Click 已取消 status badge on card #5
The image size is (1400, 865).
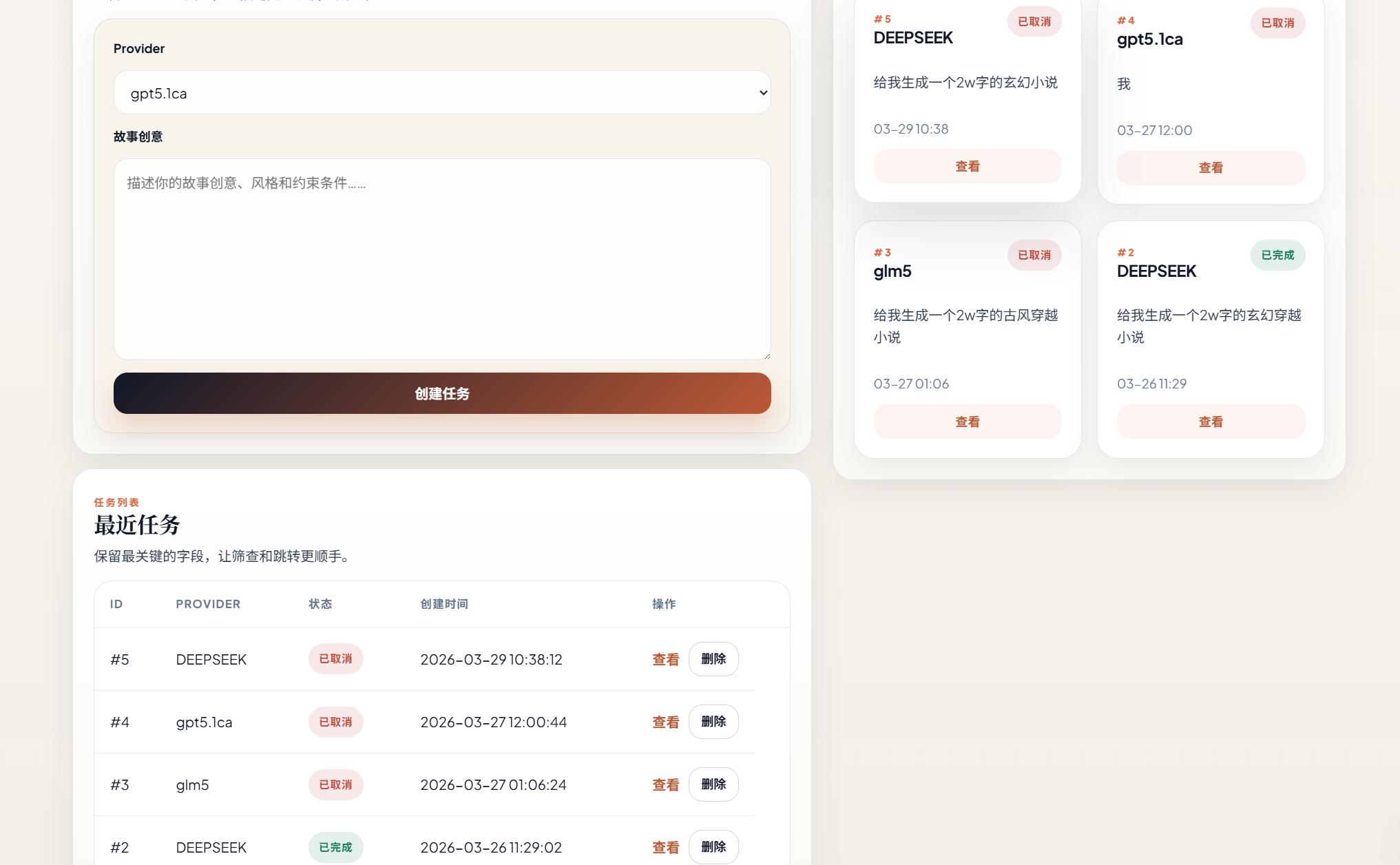[1034, 22]
